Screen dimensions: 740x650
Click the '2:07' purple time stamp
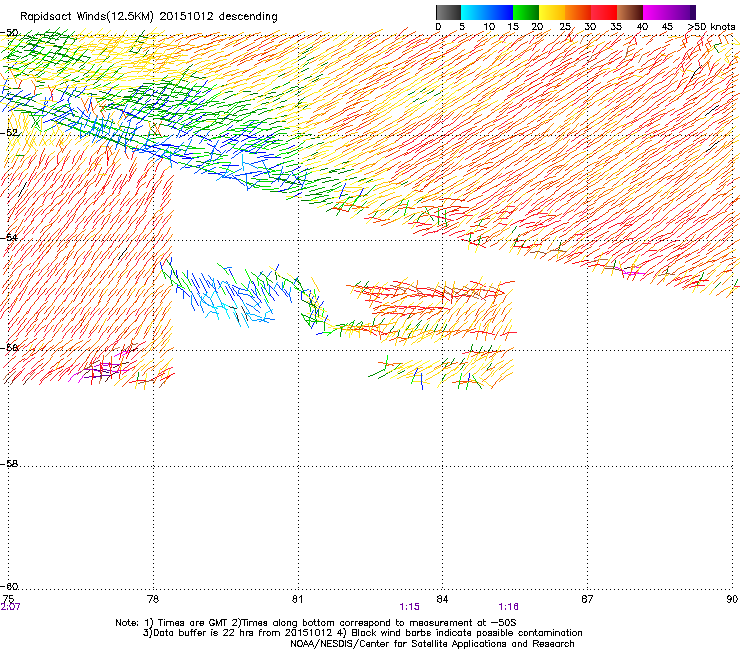[x=10, y=607]
